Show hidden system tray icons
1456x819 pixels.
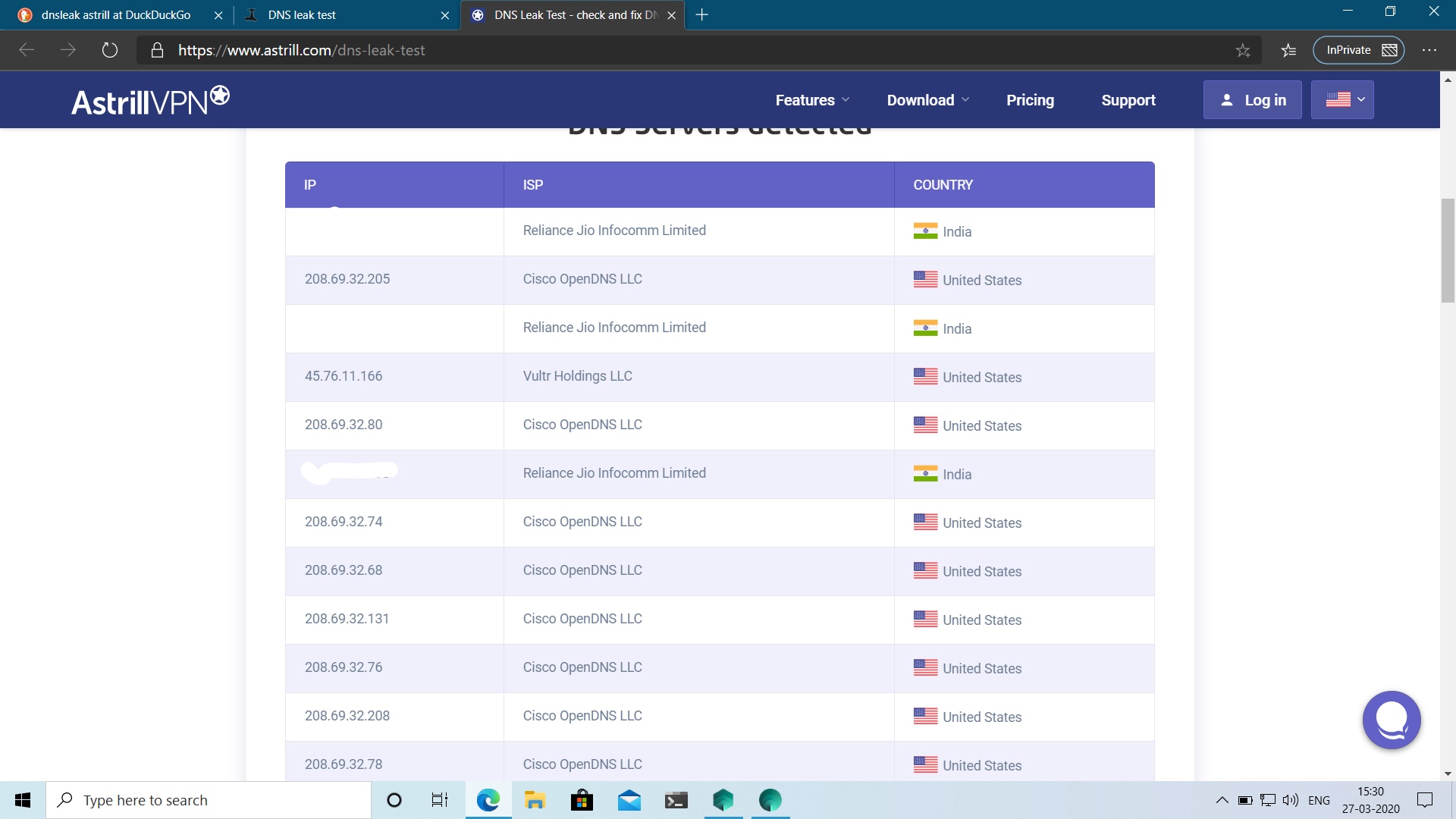[x=1222, y=800]
